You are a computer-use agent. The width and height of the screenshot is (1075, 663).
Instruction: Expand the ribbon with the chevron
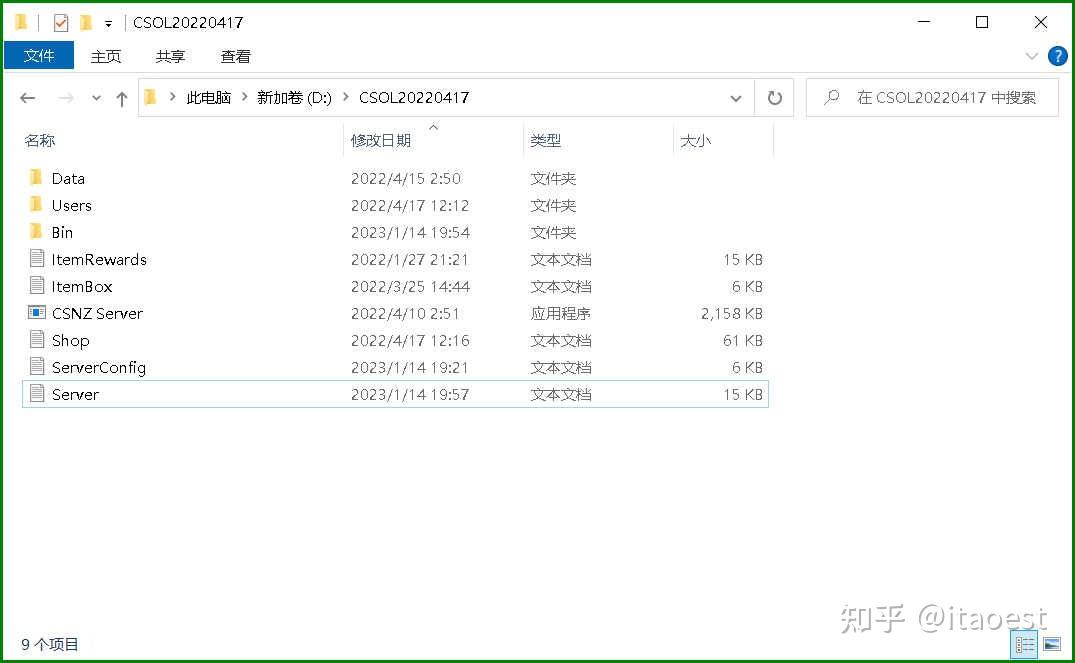tap(1031, 56)
